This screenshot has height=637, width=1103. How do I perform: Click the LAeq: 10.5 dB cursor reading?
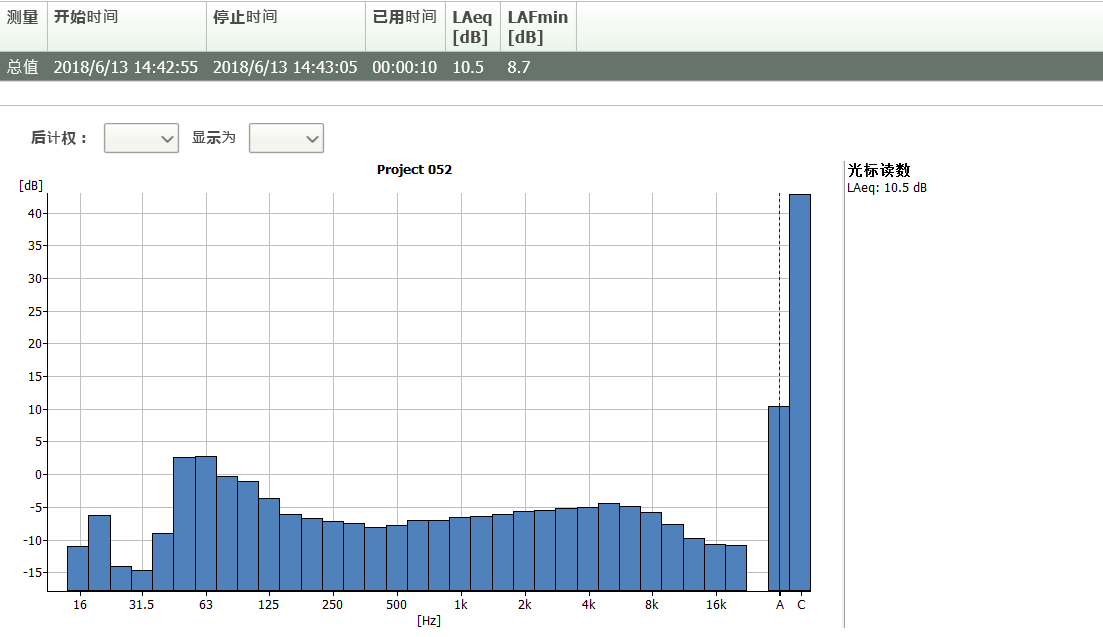click(886, 188)
